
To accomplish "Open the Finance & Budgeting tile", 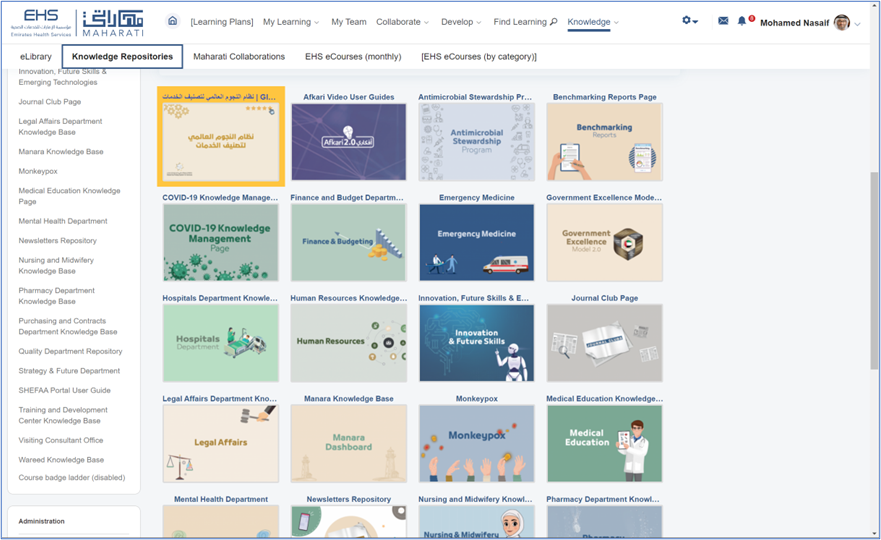I will [x=348, y=242].
